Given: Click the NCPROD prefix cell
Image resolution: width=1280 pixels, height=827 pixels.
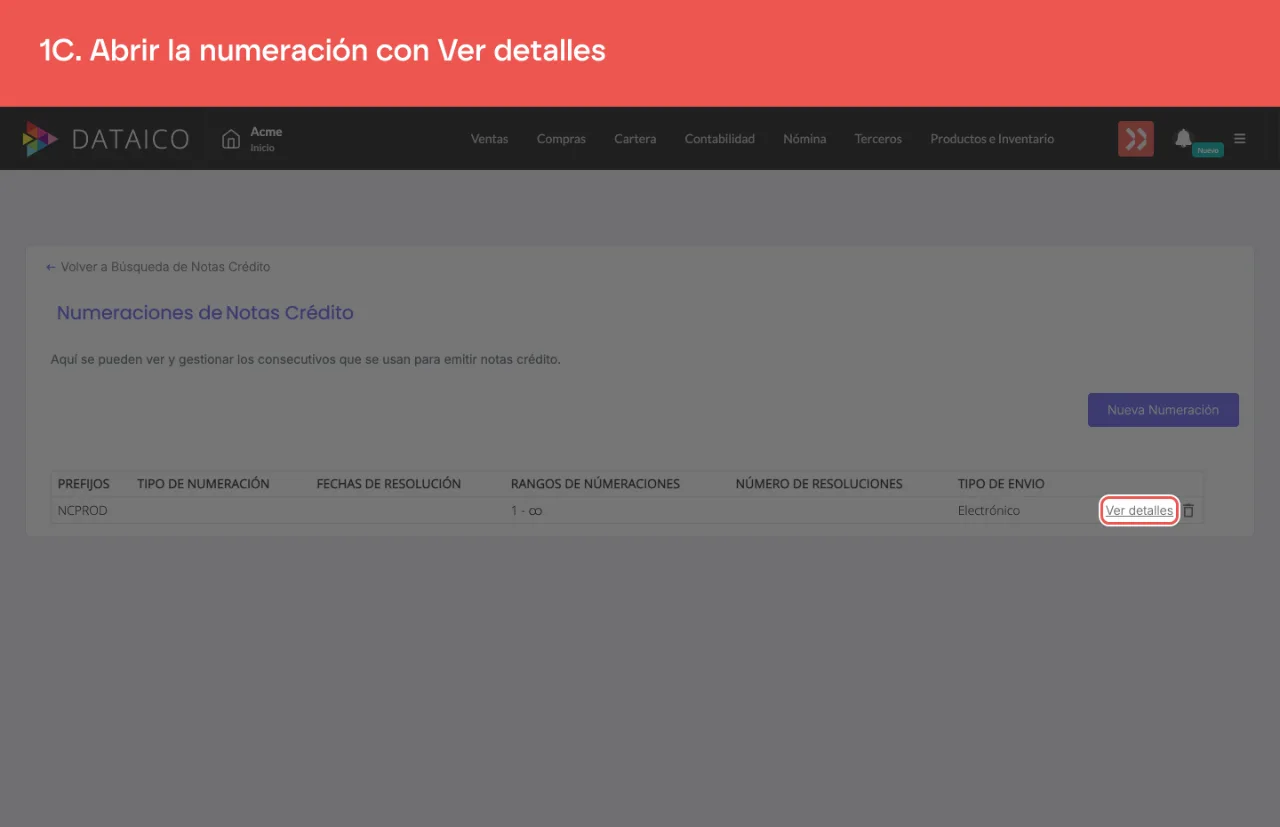Looking at the screenshot, I should 83,511.
